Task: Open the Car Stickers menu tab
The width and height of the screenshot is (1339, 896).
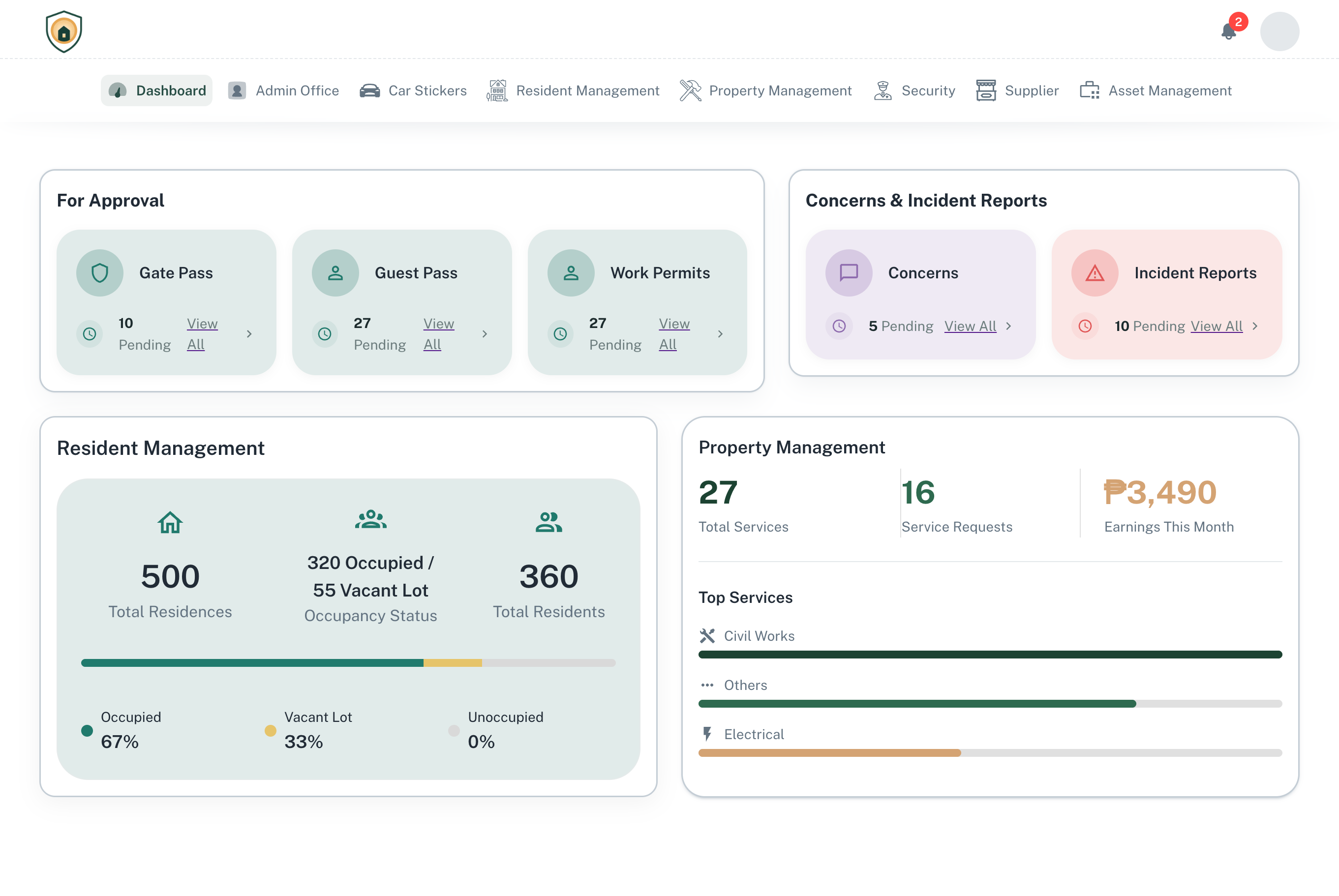Action: click(x=413, y=90)
